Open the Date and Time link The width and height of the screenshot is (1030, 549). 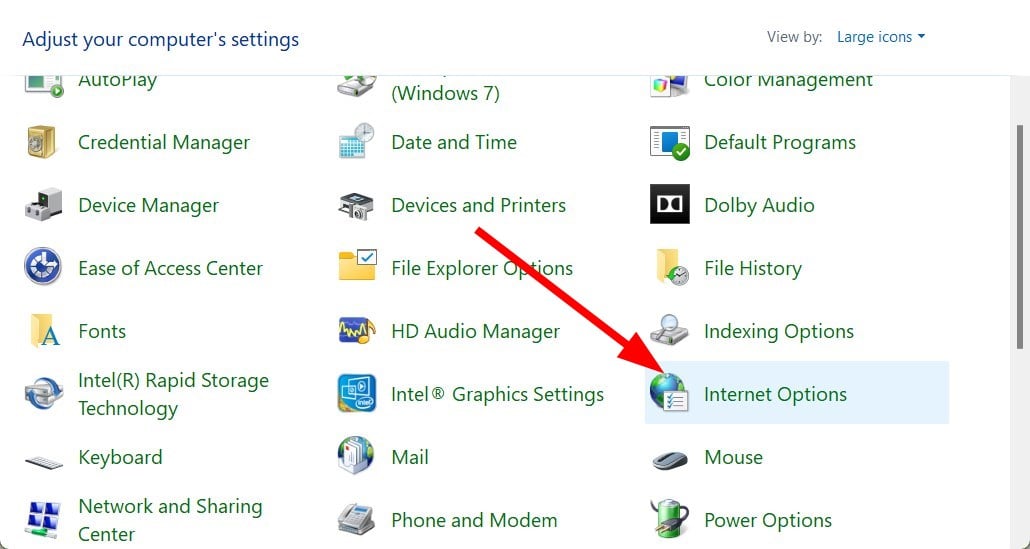click(x=454, y=143)
